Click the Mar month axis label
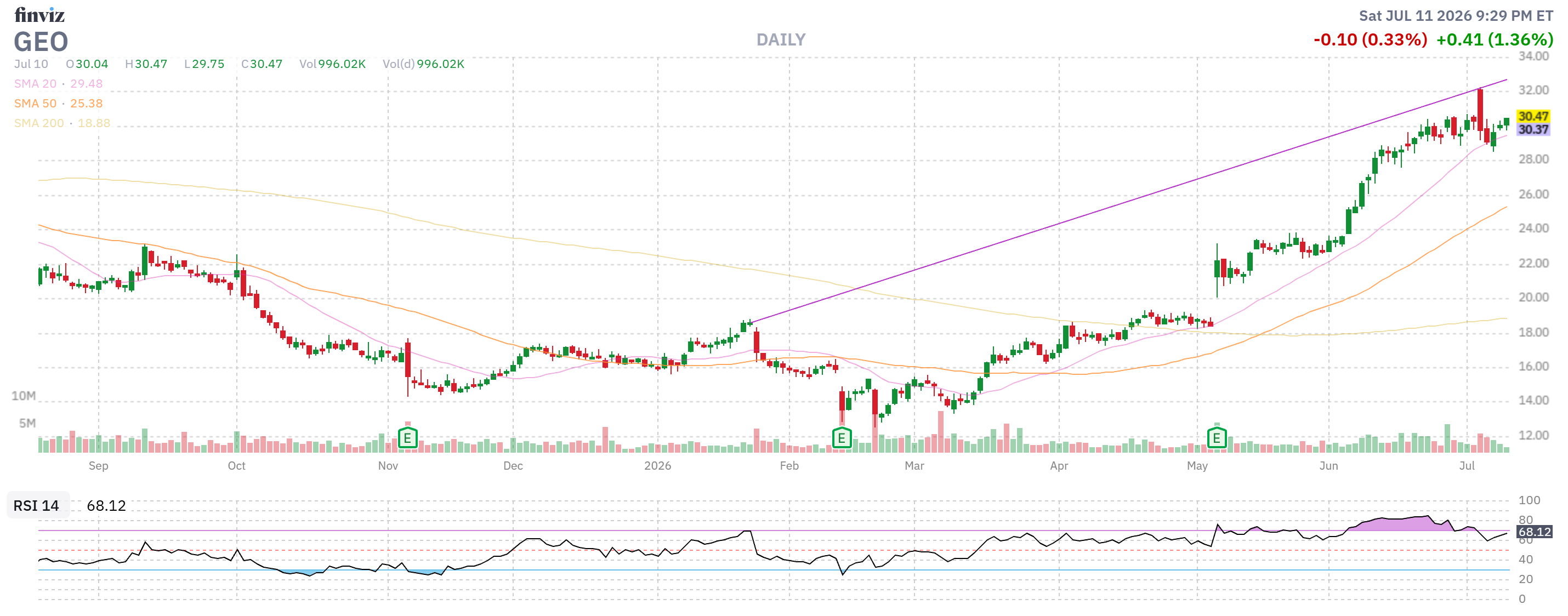Viewport: 1568px width, 616px height. pos(914,466)
